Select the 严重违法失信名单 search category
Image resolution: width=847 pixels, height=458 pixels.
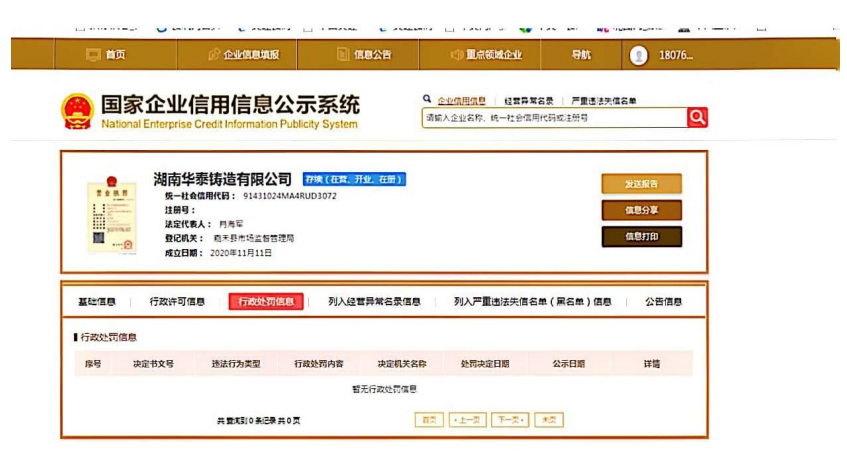point(604,101)
